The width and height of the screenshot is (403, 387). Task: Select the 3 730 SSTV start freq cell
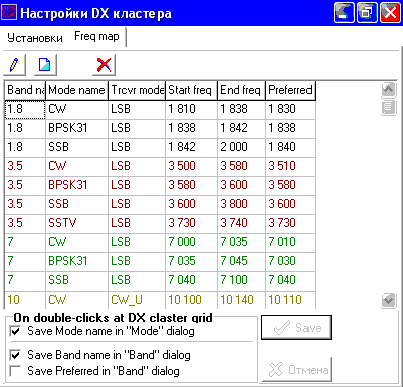tap(191, 223)
